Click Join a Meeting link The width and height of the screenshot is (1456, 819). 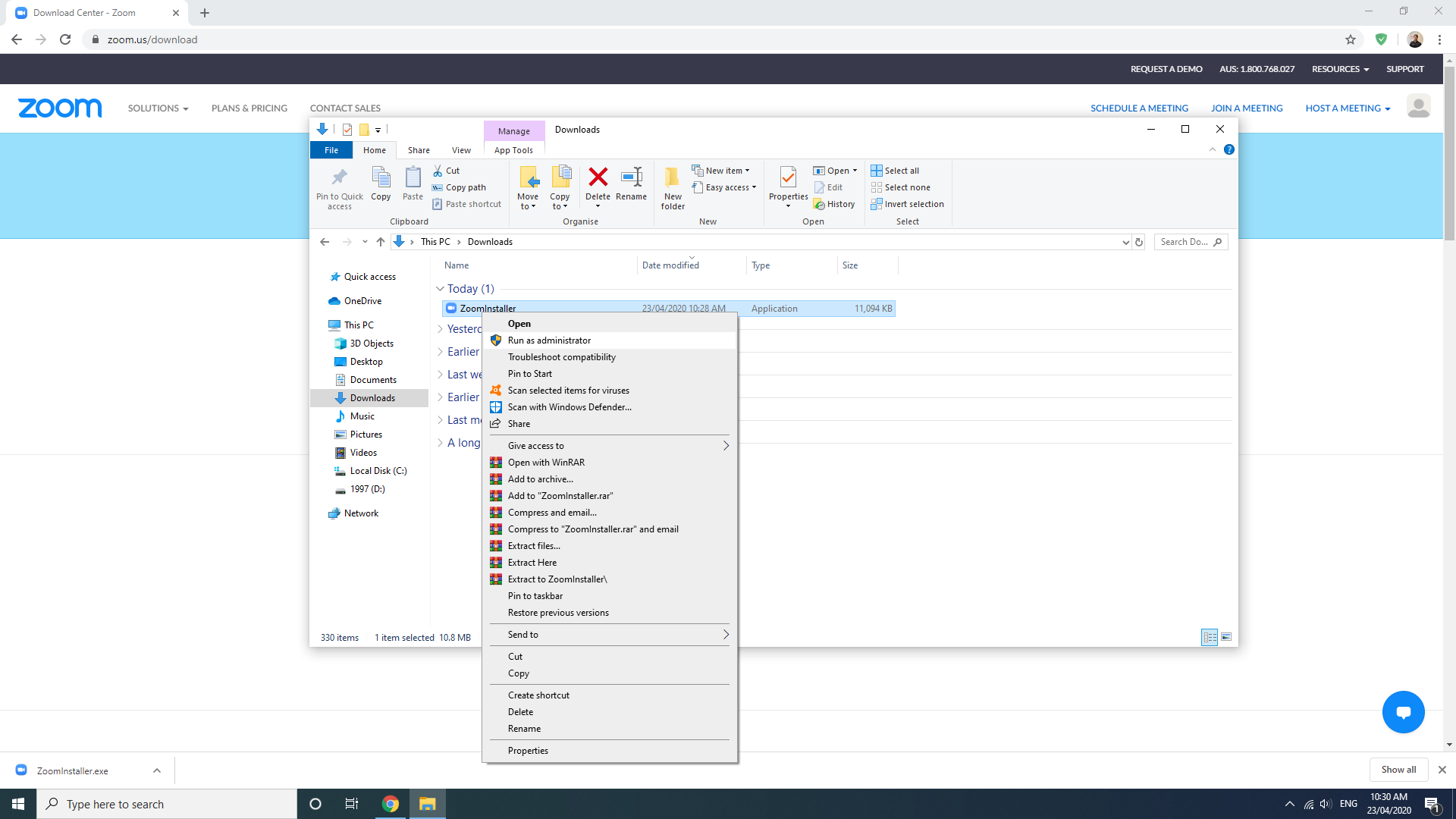1247,108
